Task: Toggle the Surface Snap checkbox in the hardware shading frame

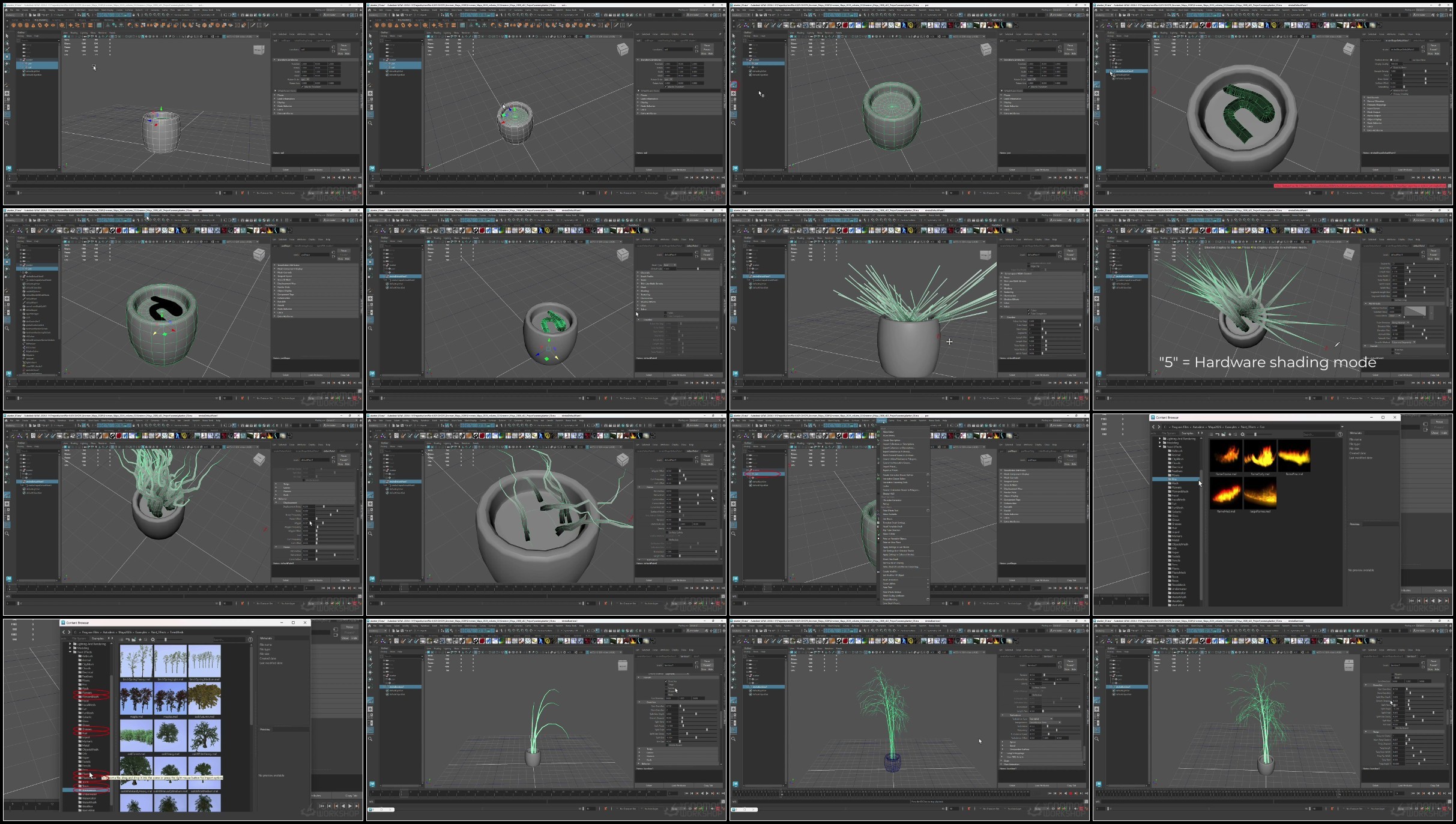Action: pyautogui.click(x=1392, y=300)
